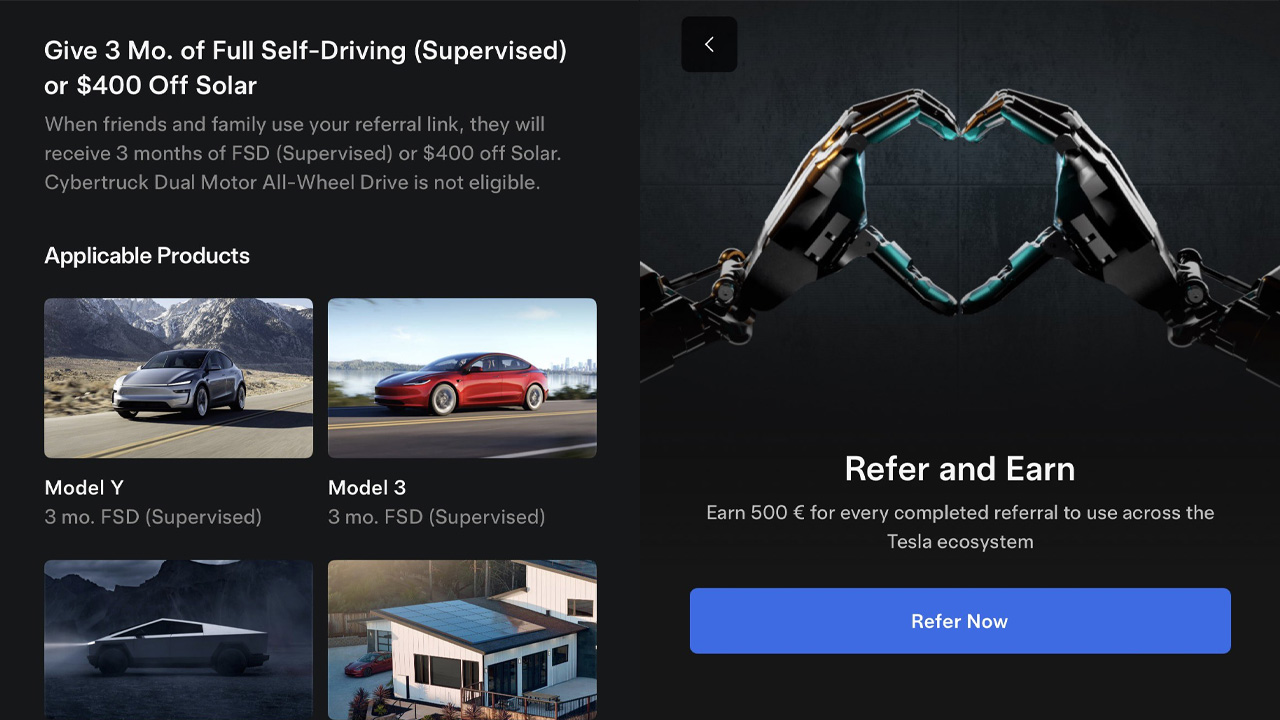
Task: Click the Earn 500 € reward description
Action: coord(960,527)
